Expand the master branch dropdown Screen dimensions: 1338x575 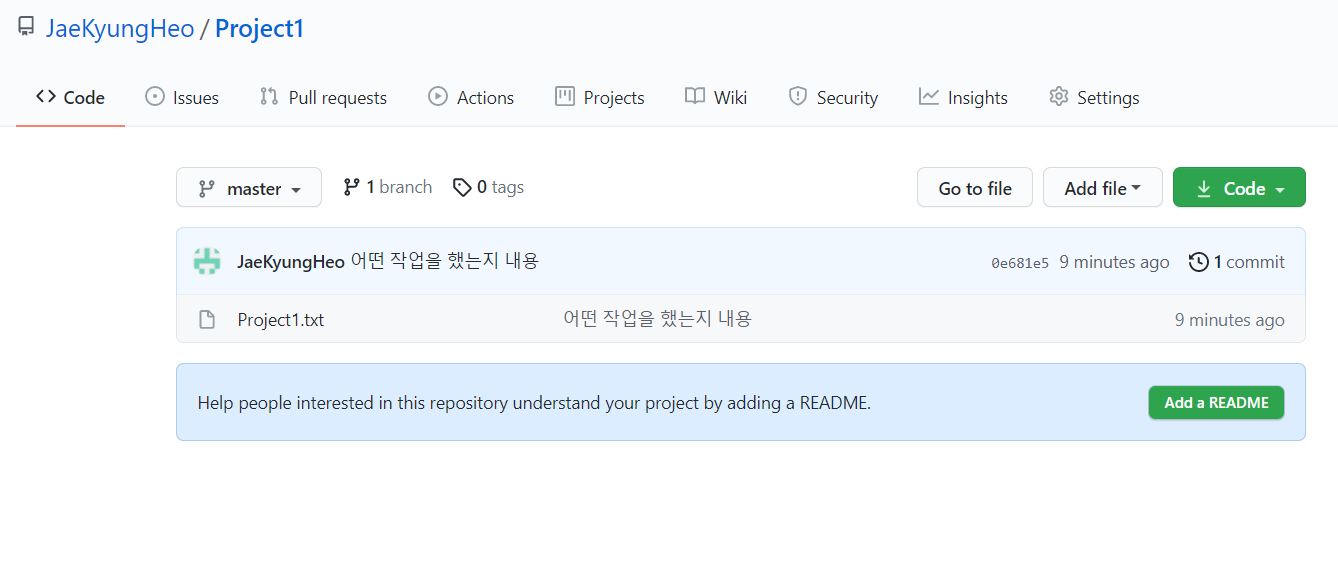click(x=249, y=187)
